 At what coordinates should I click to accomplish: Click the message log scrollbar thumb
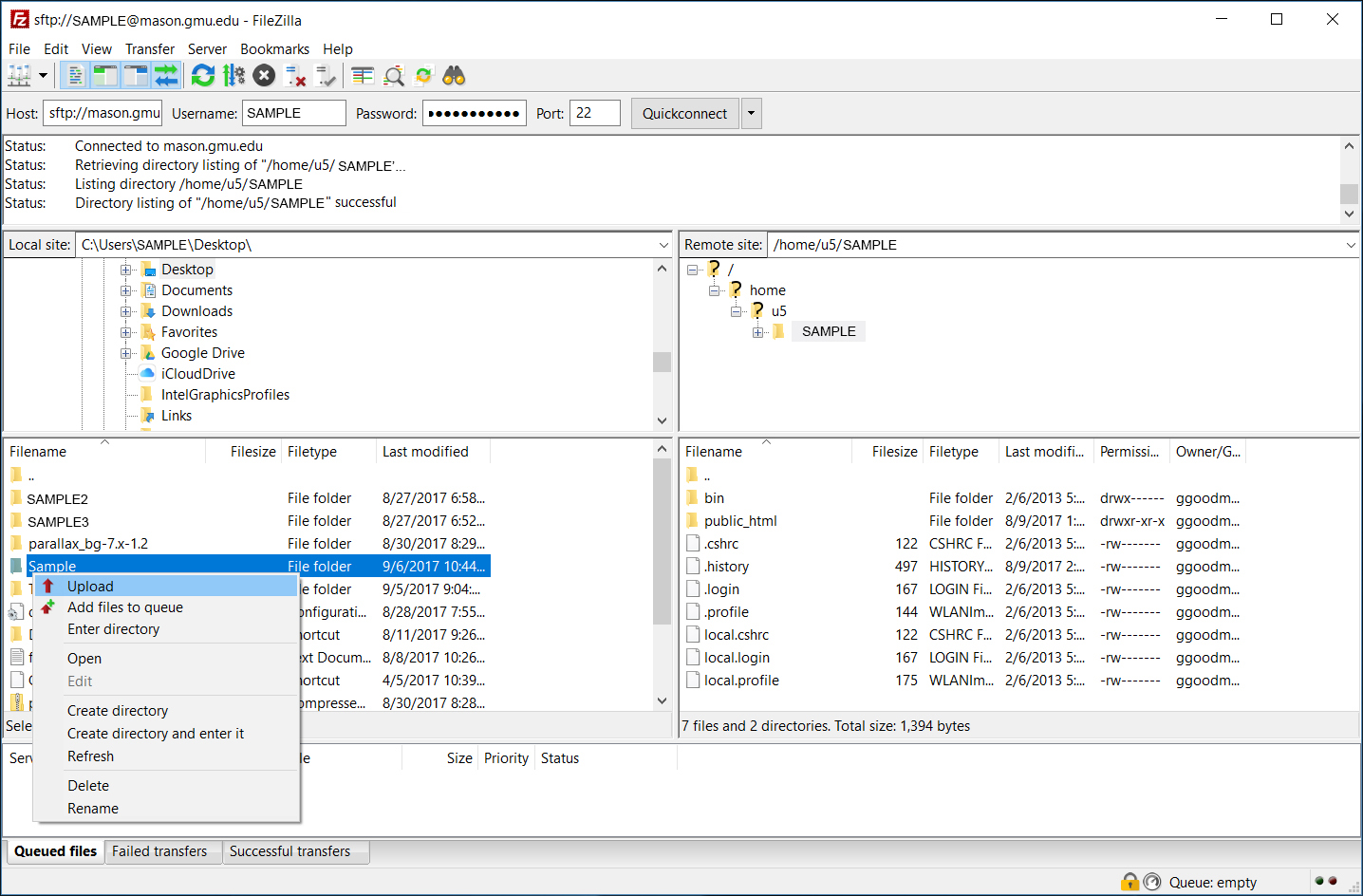(x=1349, y=194)
